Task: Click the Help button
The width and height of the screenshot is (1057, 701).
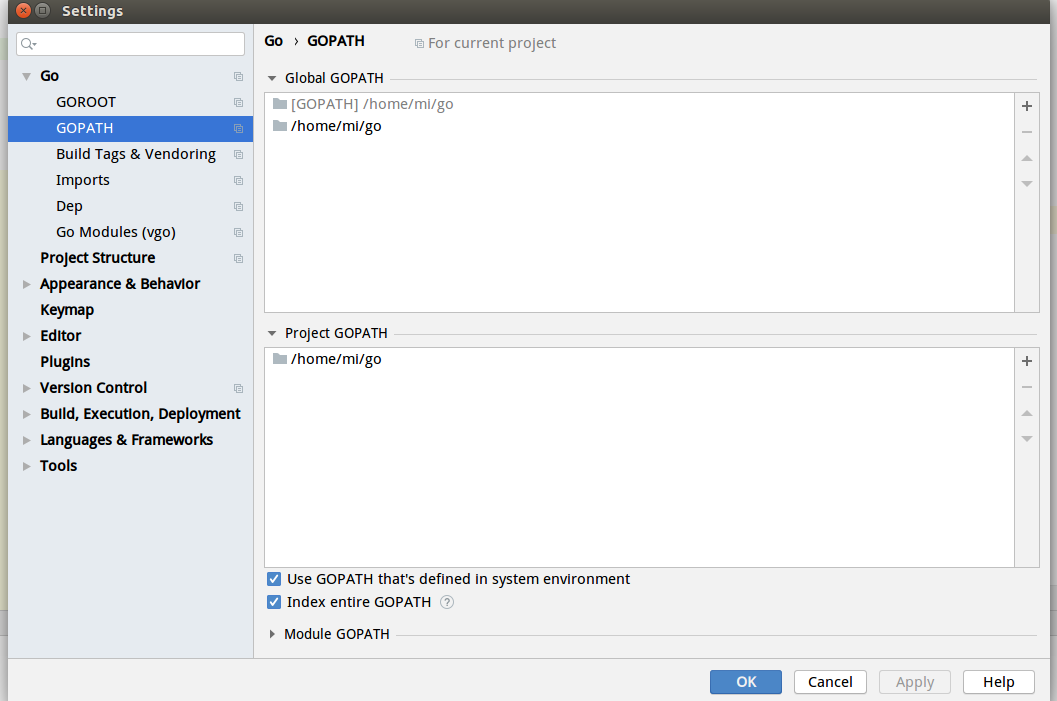Action: click(998, 682)
